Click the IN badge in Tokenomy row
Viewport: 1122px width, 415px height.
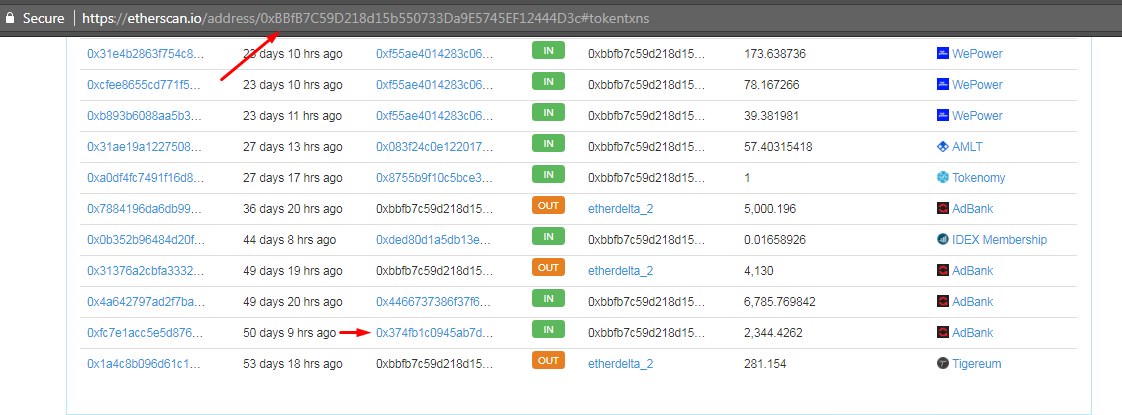[x=548, y=175]
